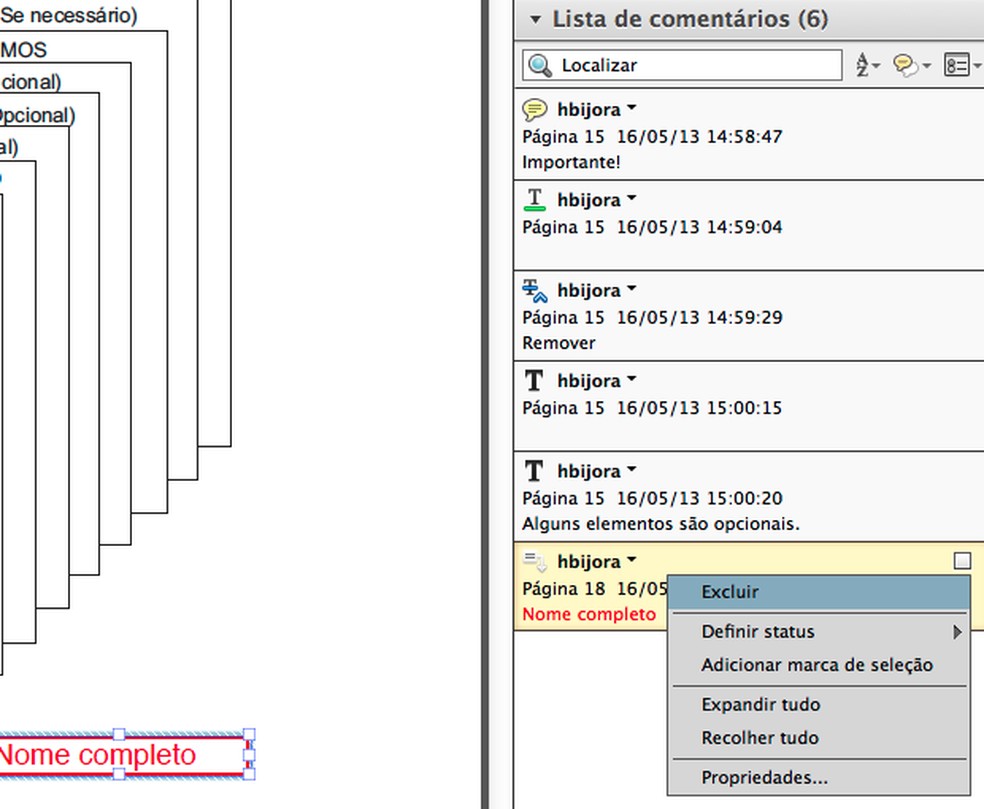This screenshot has width=984, height=809.
Task: Open hbijora dropdown on Importante! comment
Action: (632, 109)
